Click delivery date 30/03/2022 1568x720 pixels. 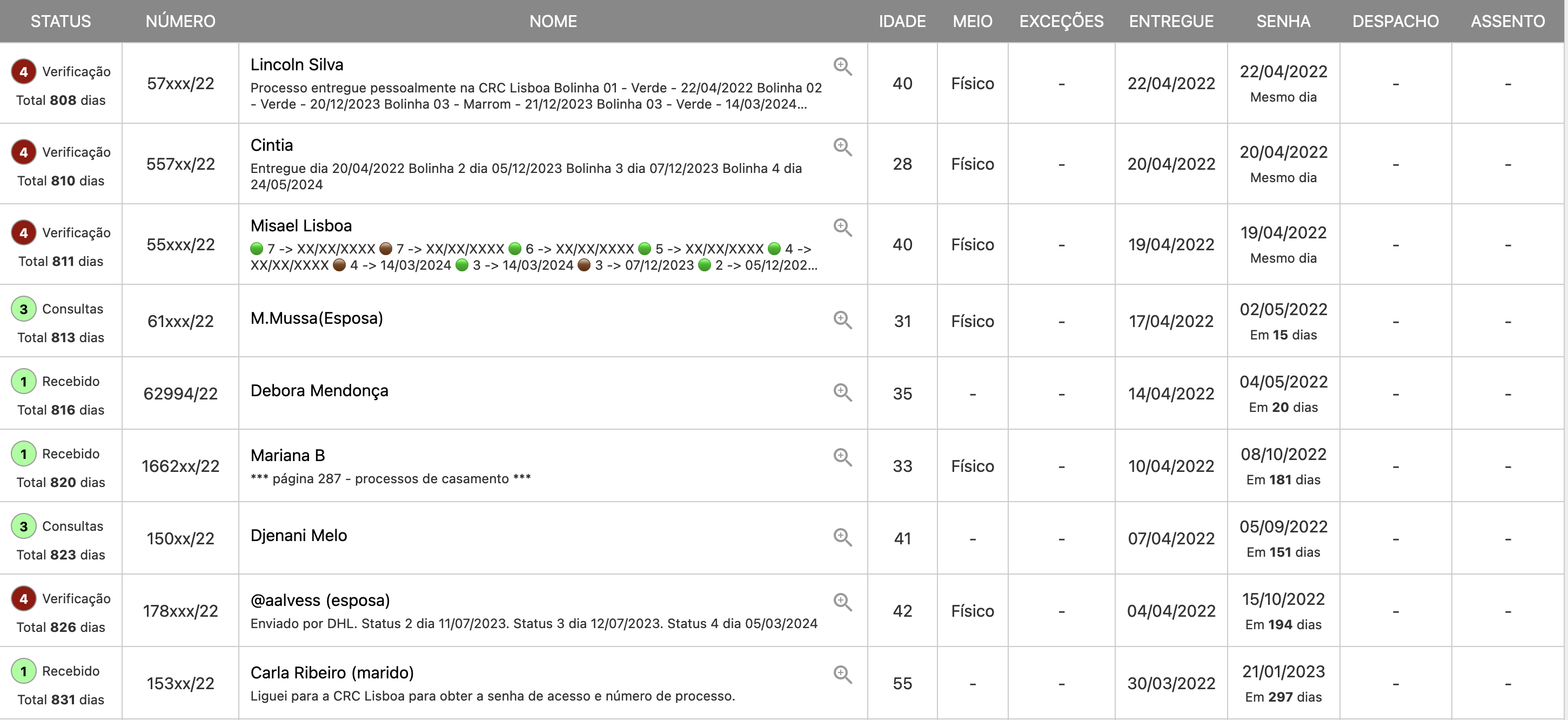coord(1171,683)
